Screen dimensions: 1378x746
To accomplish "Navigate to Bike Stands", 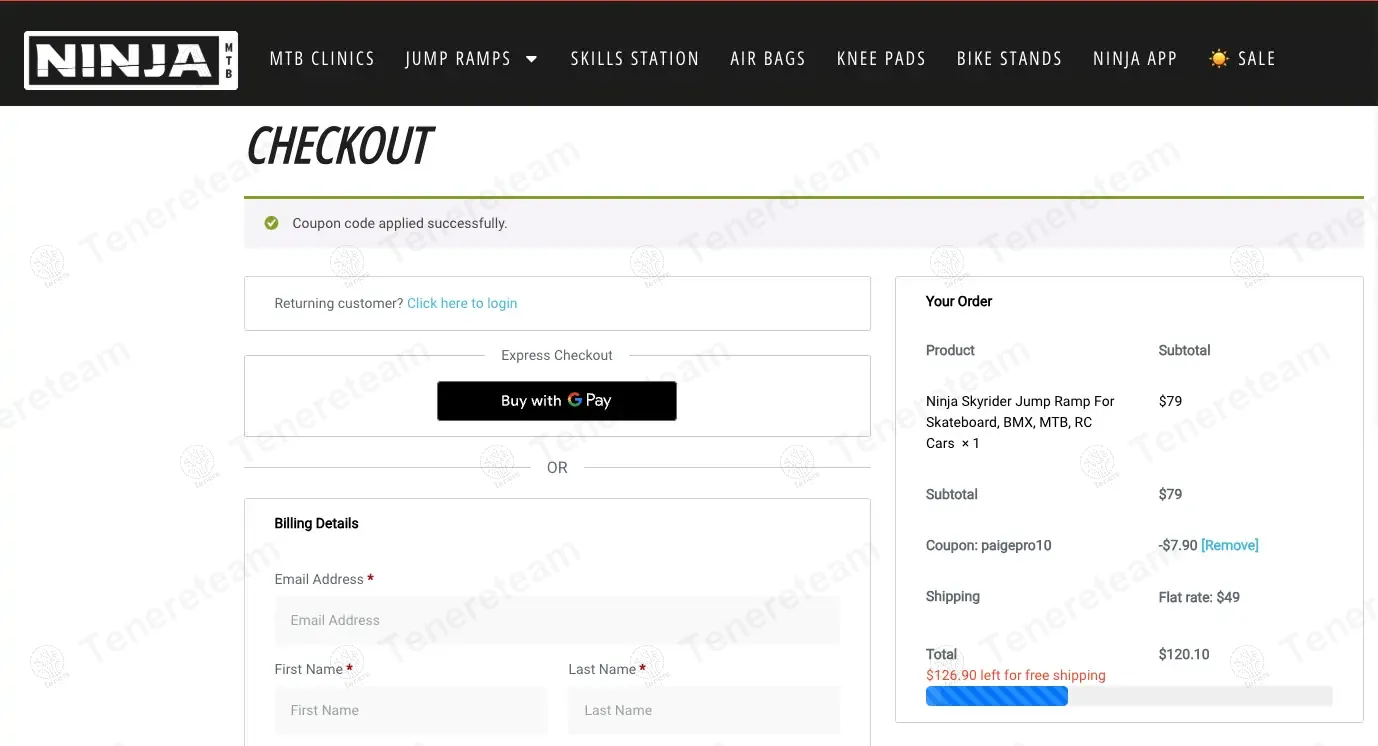I will point(1009,59).
